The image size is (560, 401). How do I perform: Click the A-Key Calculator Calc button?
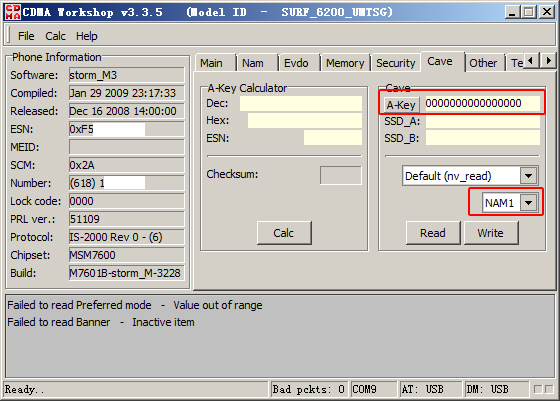[x=284, y=233]
